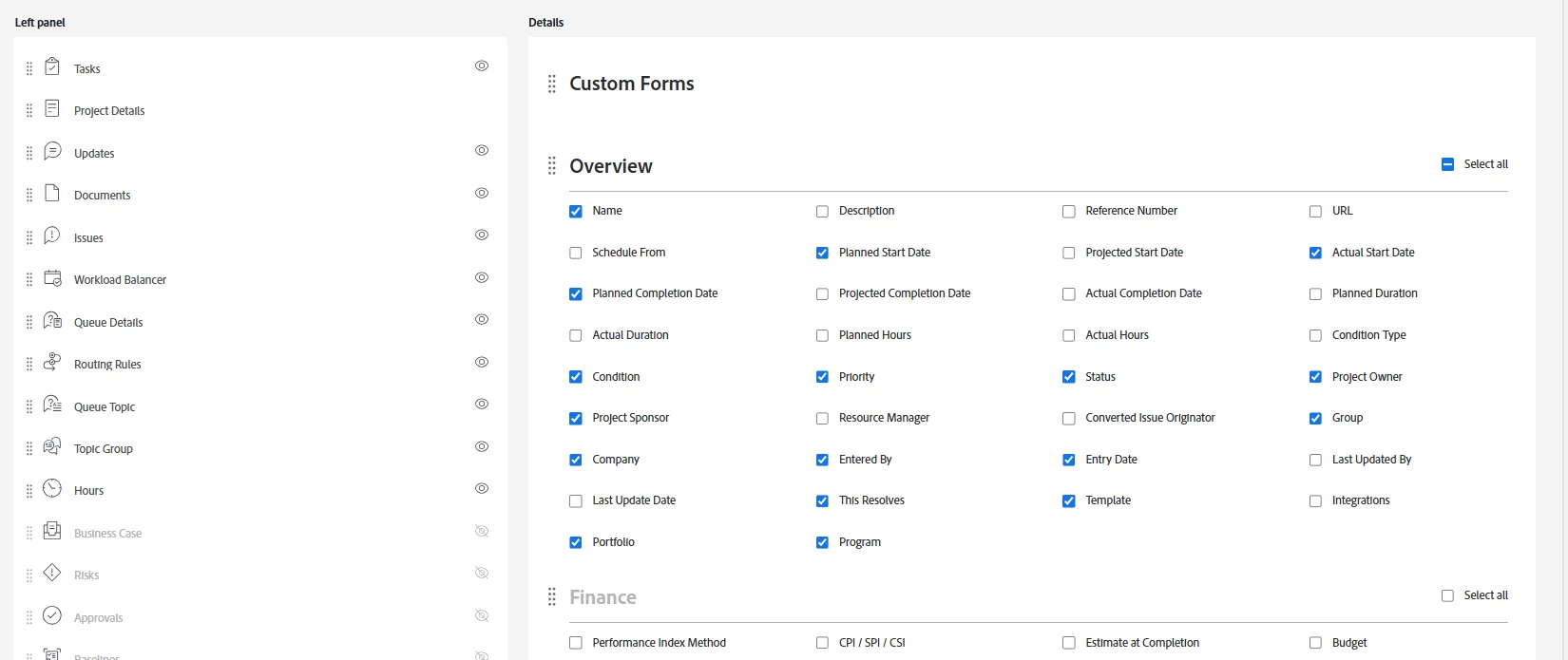Toggle visibility of Queue Details
1568x660 pixels.
point(482,320)
